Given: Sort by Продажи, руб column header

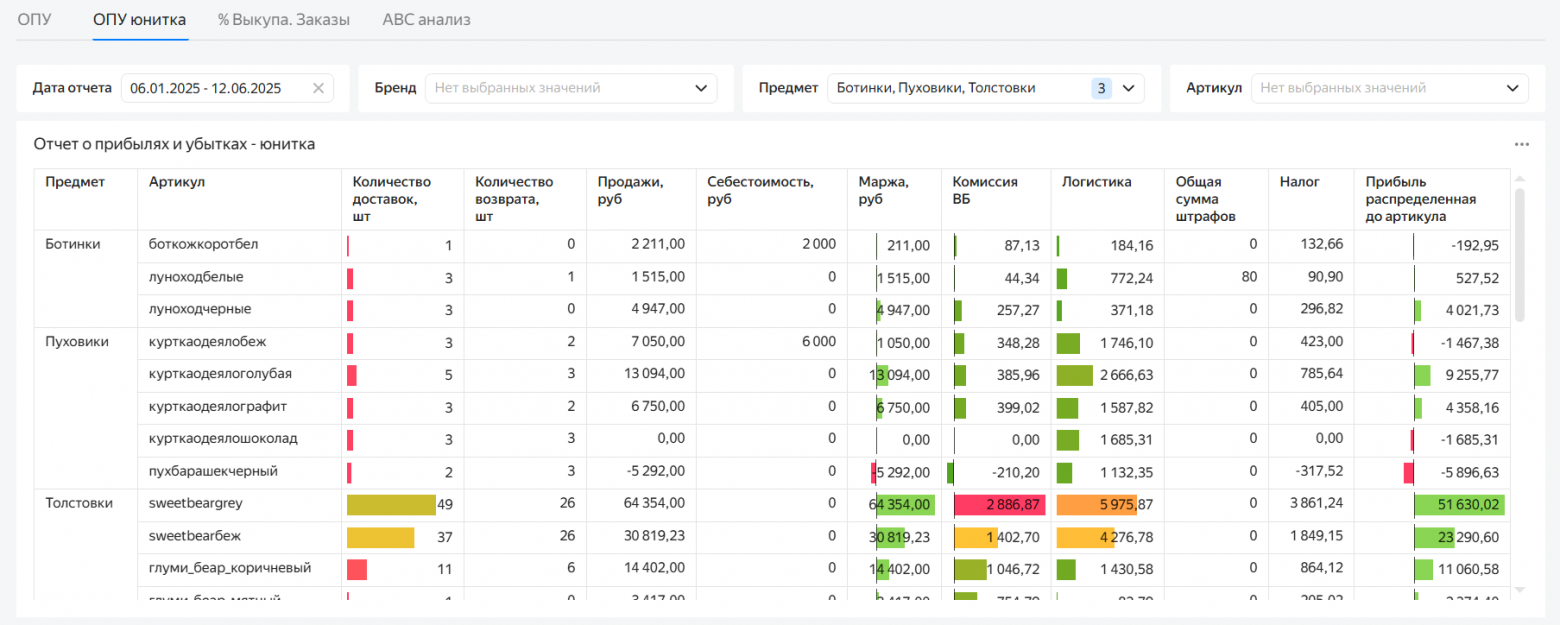Looking at the screenshot, I should pos(630,182).
